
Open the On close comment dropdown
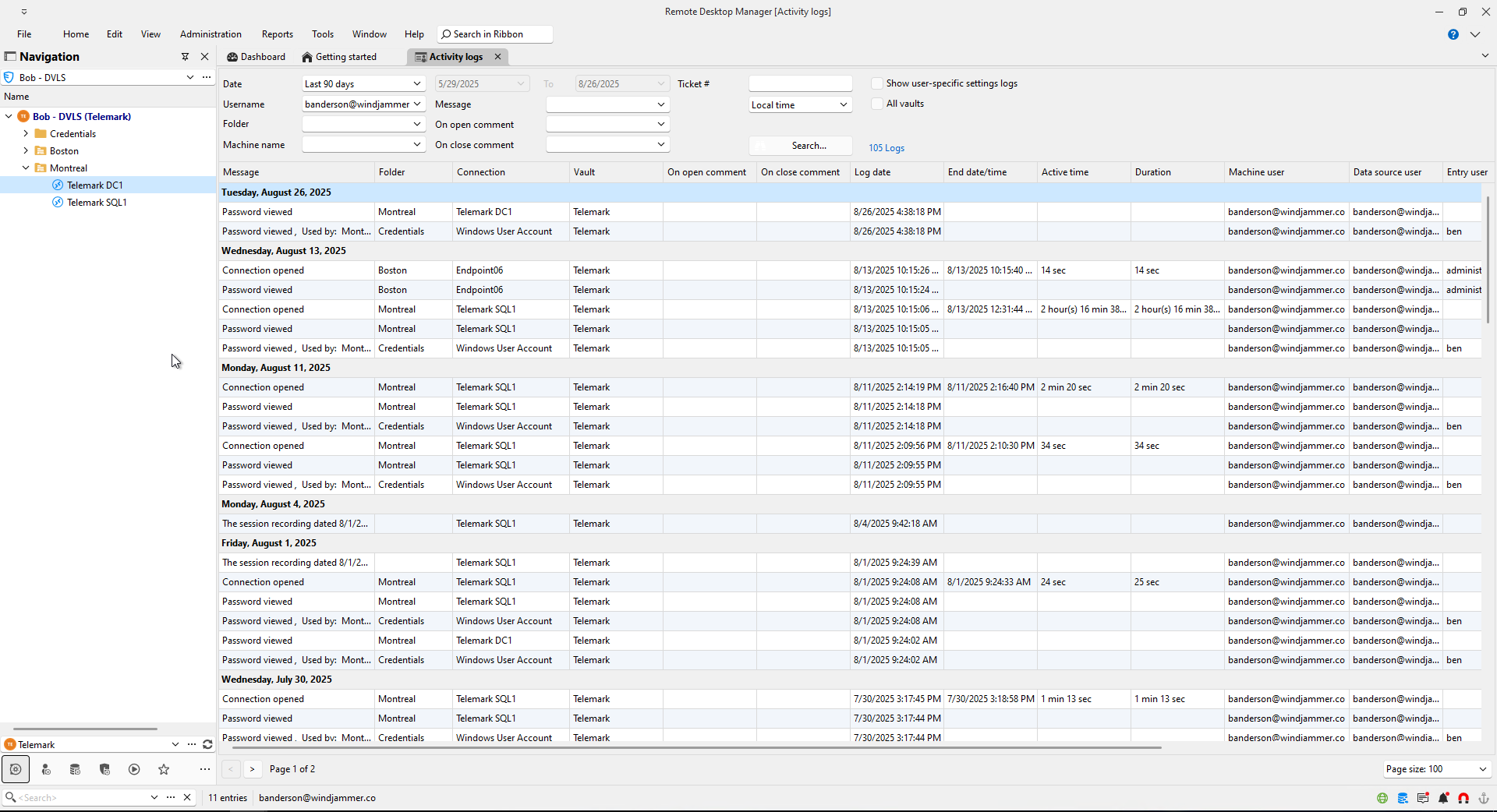661,144
